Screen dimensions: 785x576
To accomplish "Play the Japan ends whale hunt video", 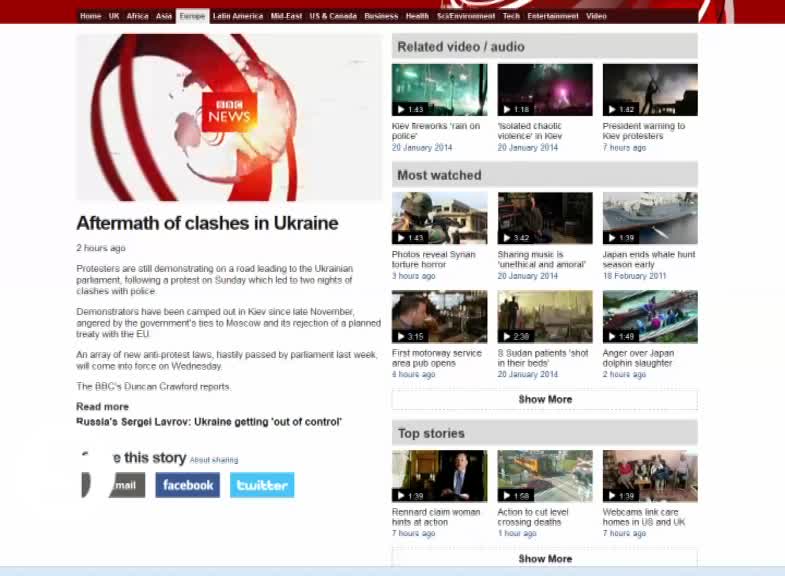I will tap(650, 218).
